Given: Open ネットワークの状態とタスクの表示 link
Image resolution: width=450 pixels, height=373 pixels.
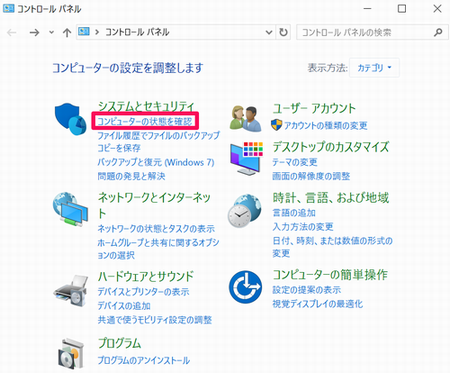Looking at the screenshot, I should pyautogui.click(x=156, y=229).
